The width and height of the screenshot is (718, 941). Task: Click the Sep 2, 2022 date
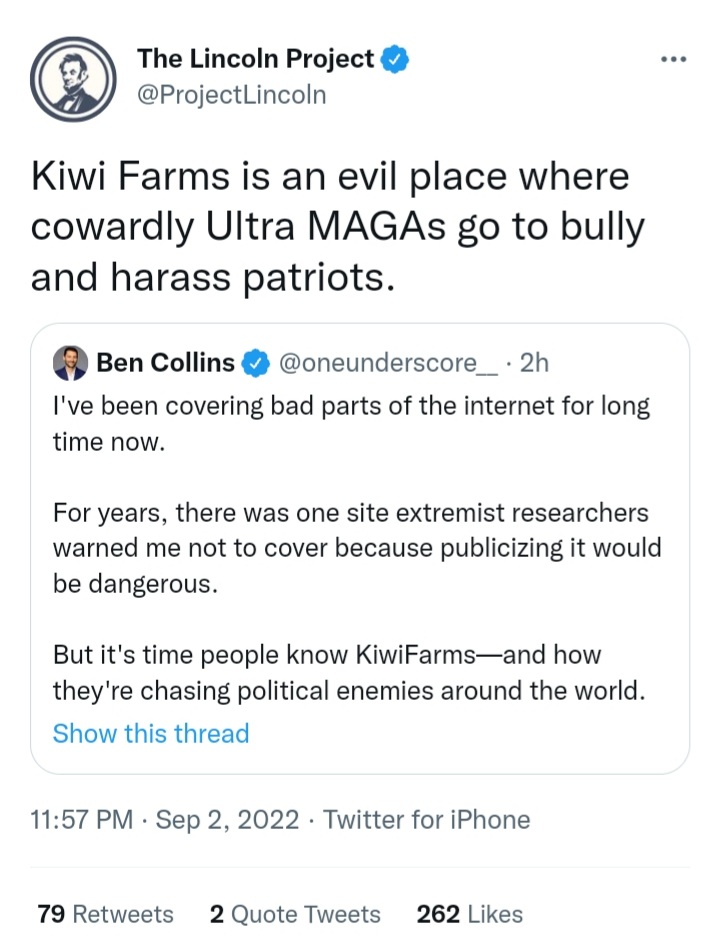228,820
